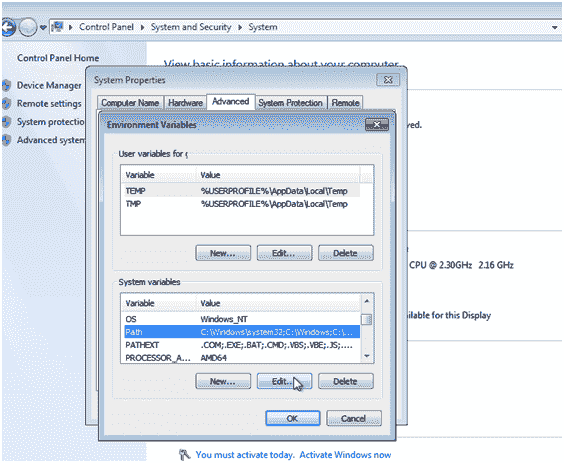Open Control Panel Home link
The image size is (564, 463).
click(58, 58)
